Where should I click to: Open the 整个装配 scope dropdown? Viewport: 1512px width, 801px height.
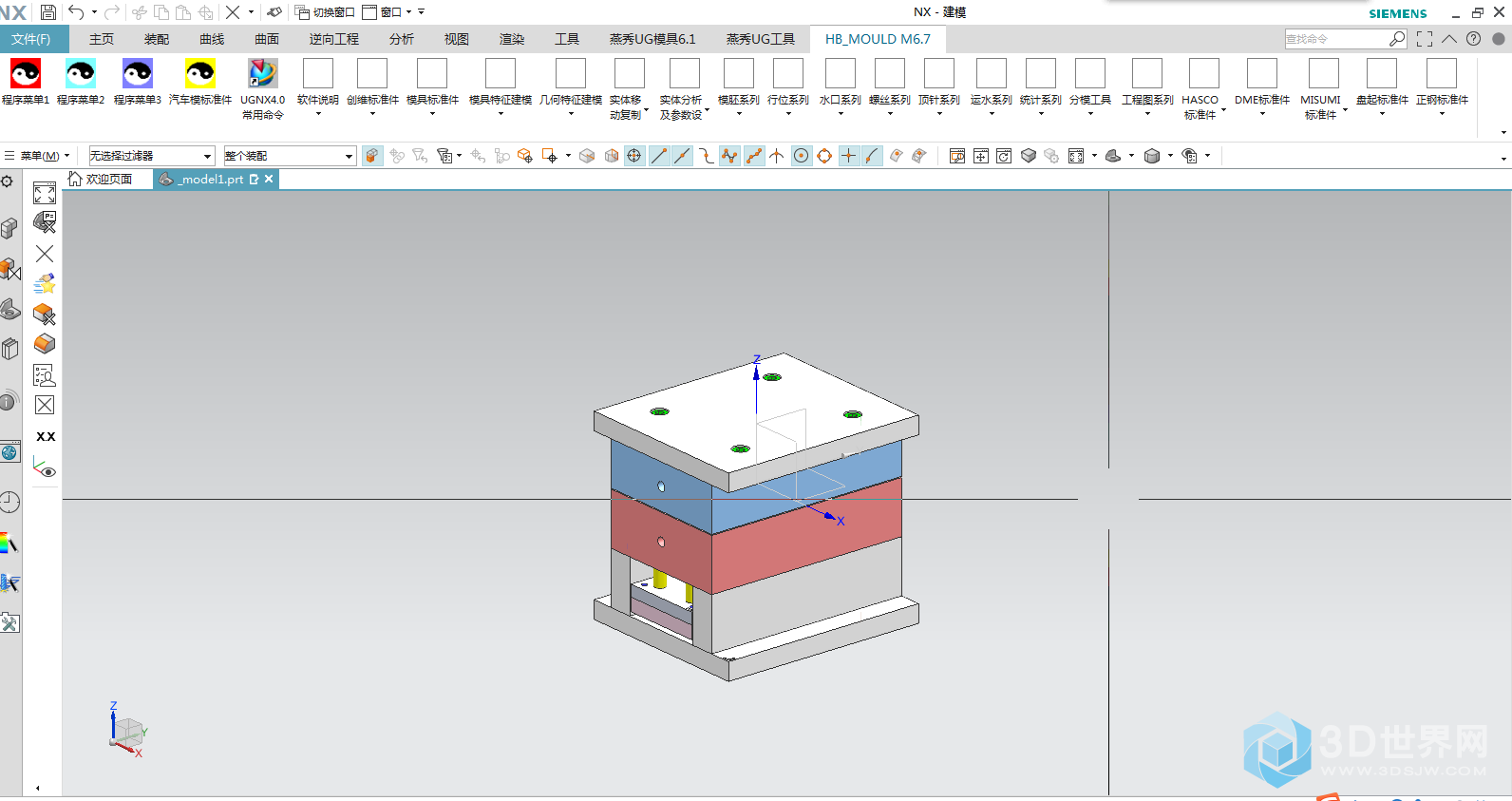(x=290, y=156)
